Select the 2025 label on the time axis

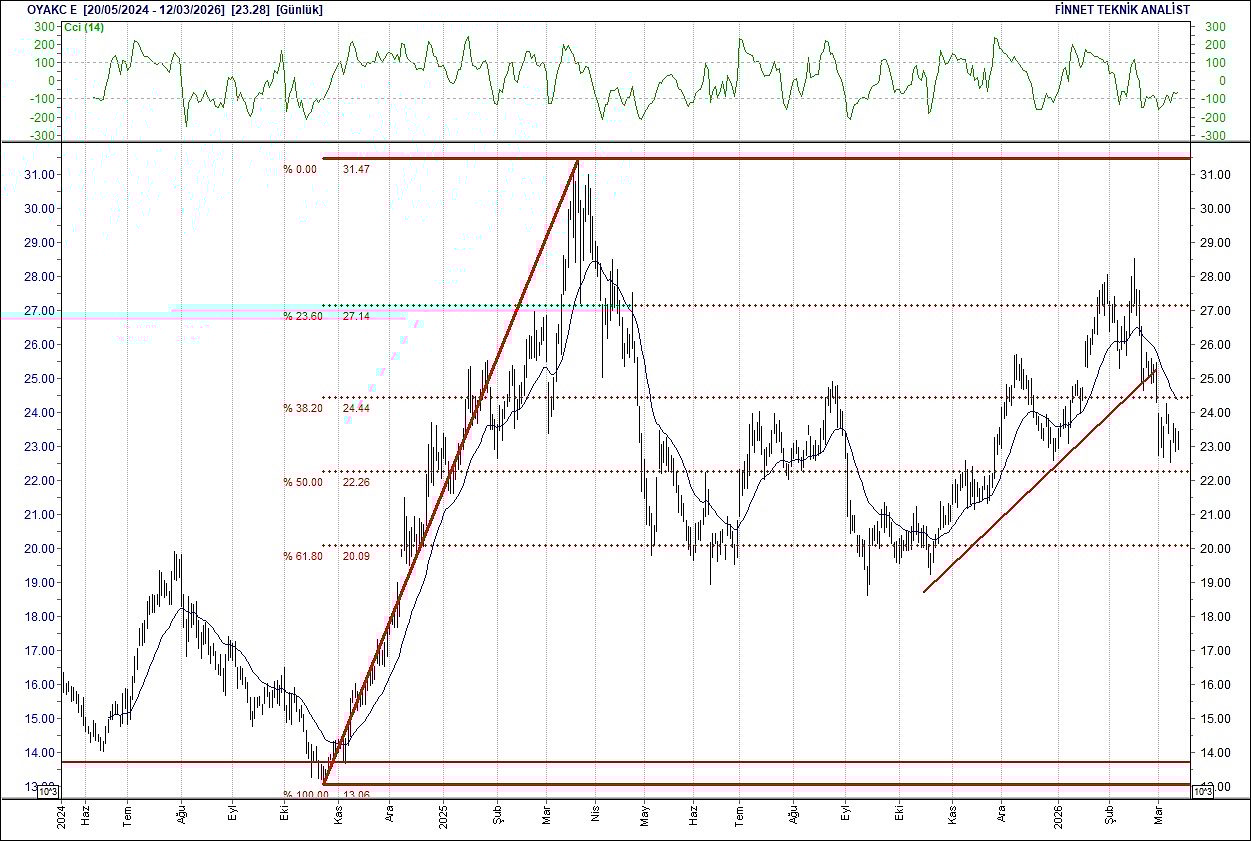(x=444, y=816)
